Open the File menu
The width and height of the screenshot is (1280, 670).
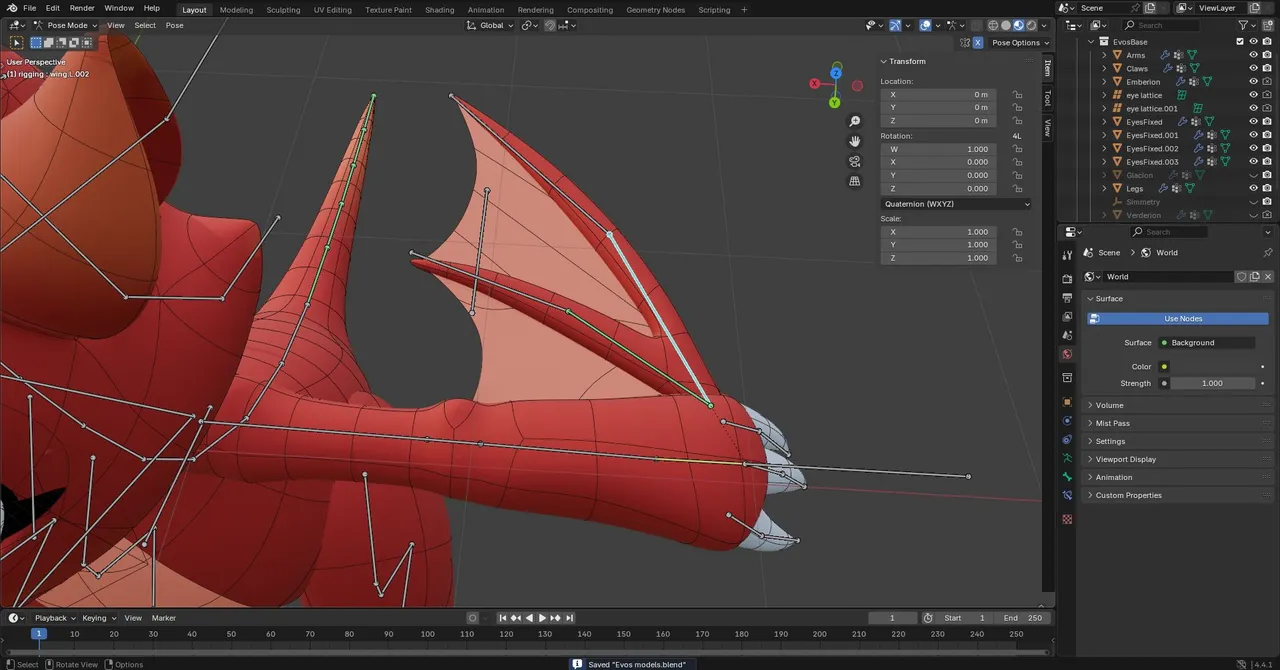[30, 8]
